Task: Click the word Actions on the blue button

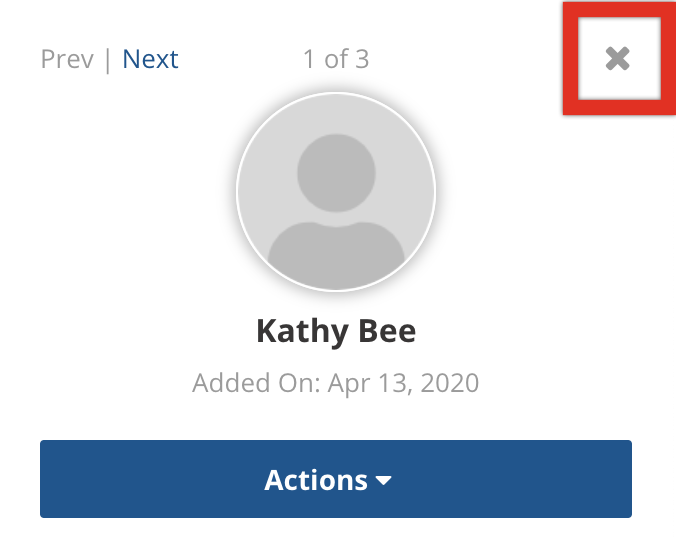Action: (316, 480)
